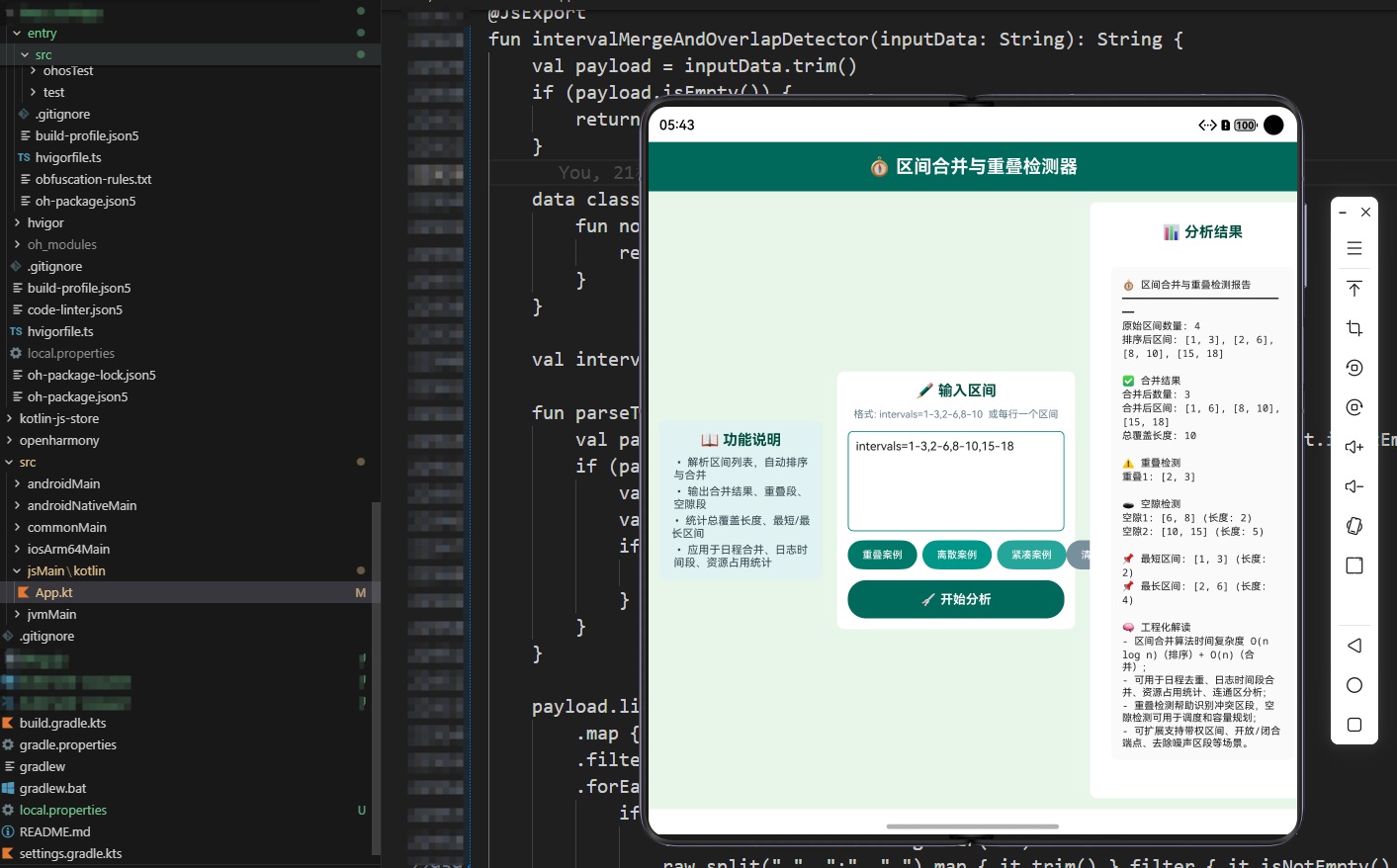Minimize the emulator toolbar with the dash
Viewport: 1397px width, 868px height.
[1343, 213]
